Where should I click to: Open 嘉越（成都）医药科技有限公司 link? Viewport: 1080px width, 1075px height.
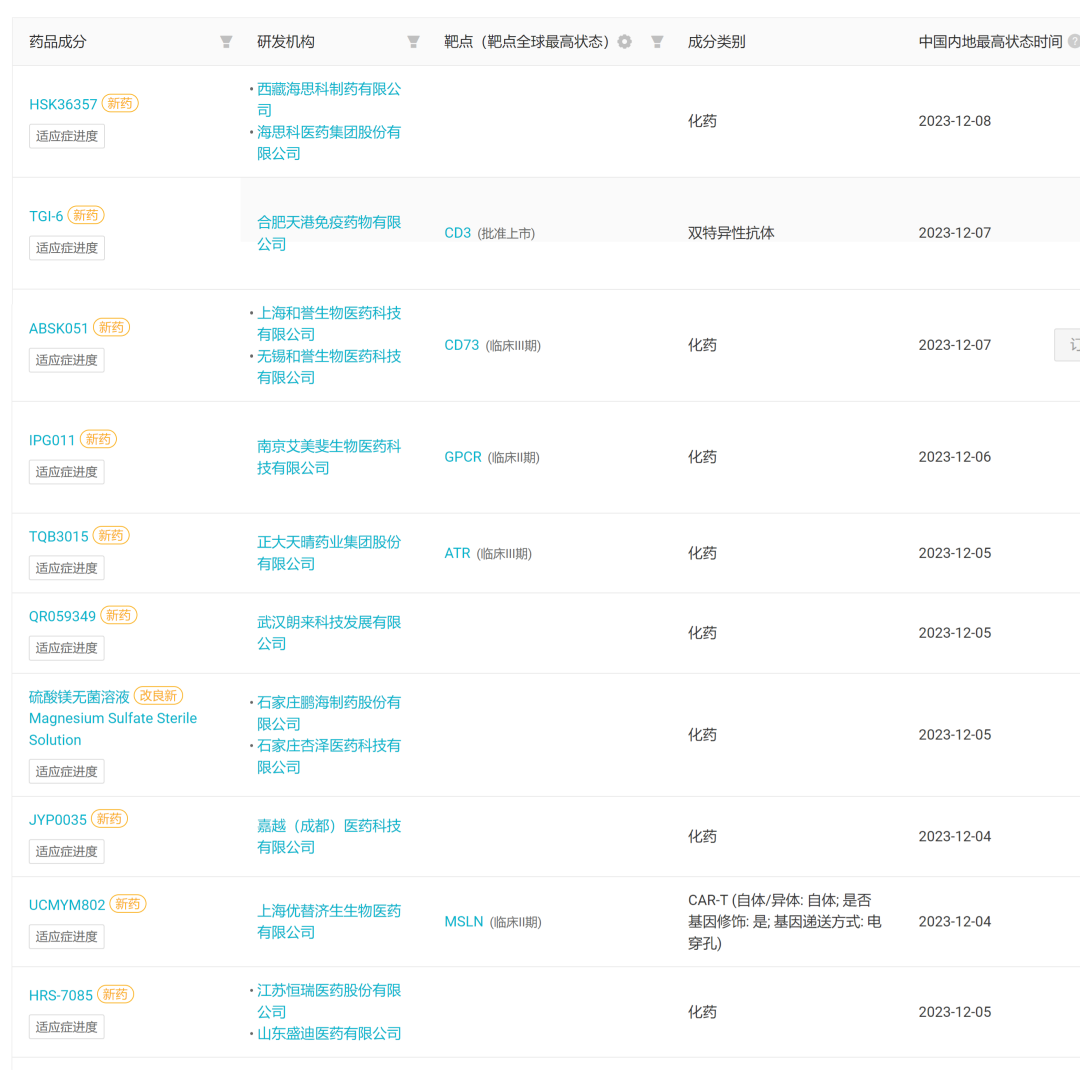click(328, 836)
